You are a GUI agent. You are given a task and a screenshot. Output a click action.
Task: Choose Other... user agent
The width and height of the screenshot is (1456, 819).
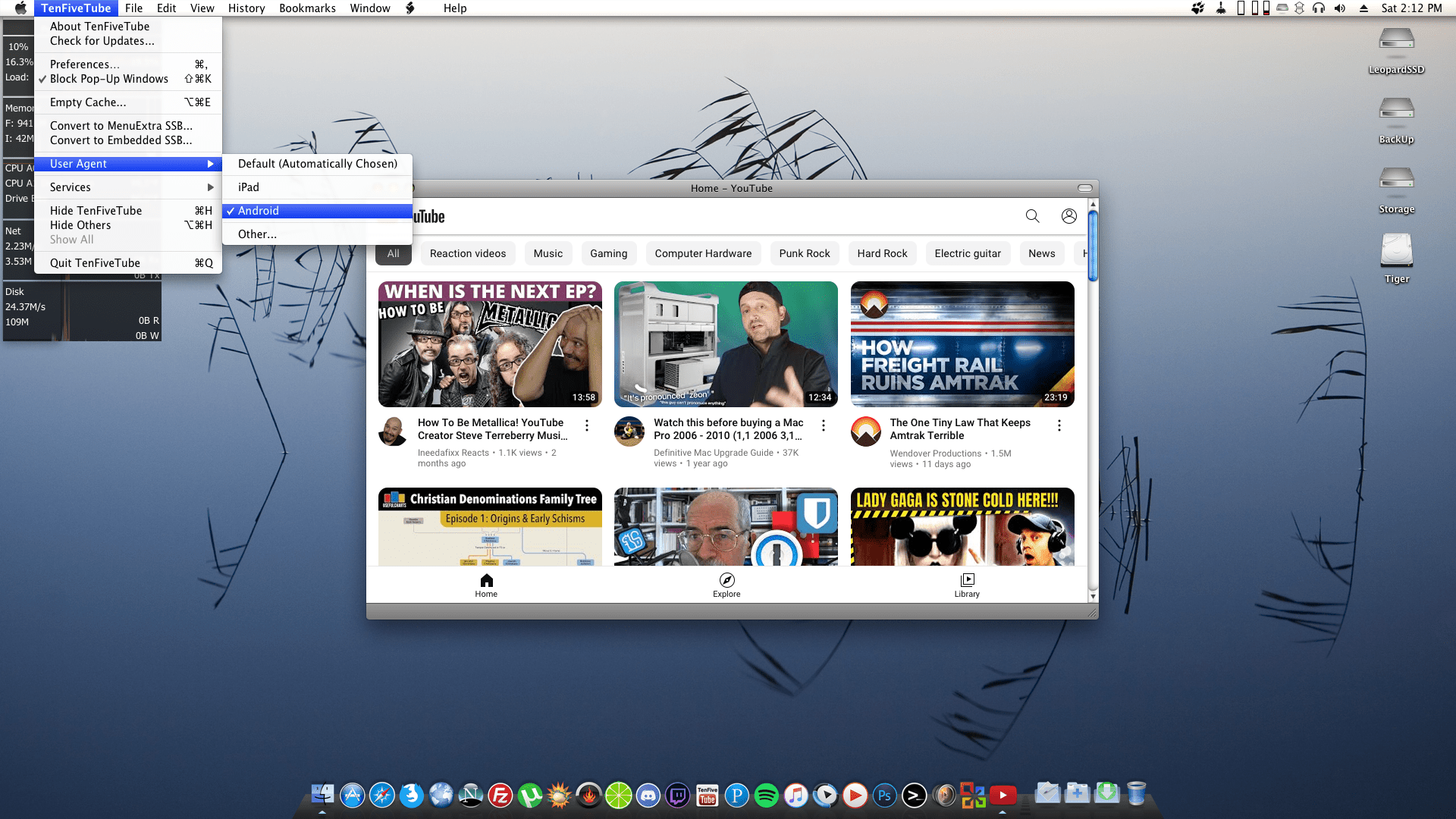tap(317, 234)
